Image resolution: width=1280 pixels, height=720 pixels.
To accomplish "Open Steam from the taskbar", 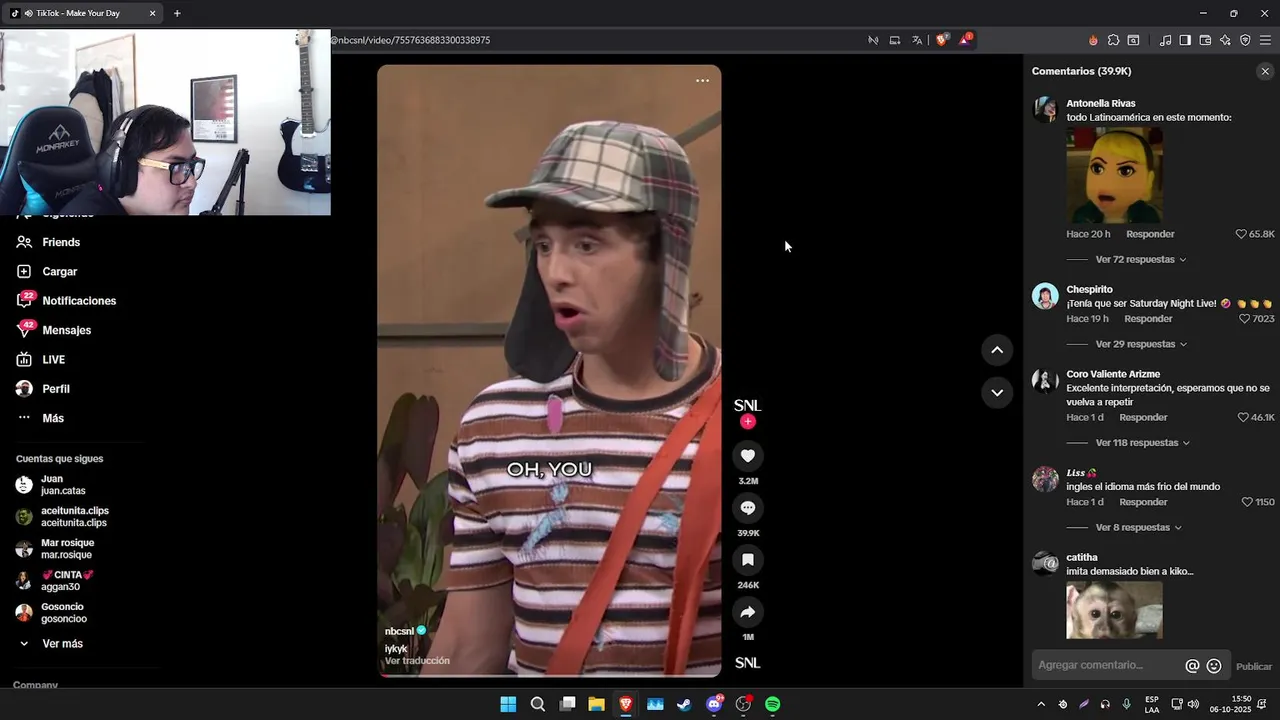I will [684, 704].
